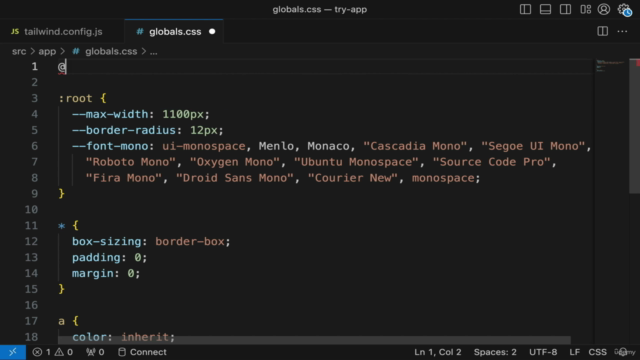Viewport: 640px width, 360px height.
Task: Change indentation via Spaces: 2
Action: pos(495,352)
